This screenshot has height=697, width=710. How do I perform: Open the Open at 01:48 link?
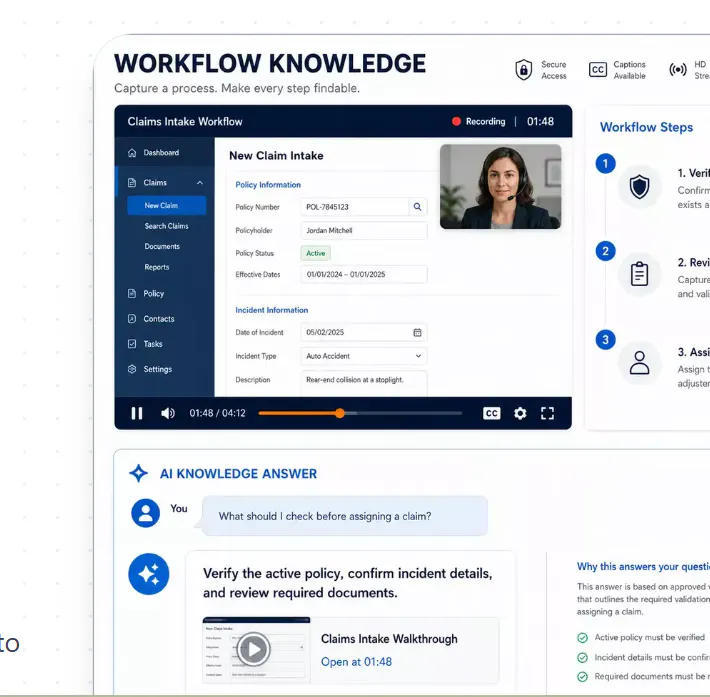point(356,662)
